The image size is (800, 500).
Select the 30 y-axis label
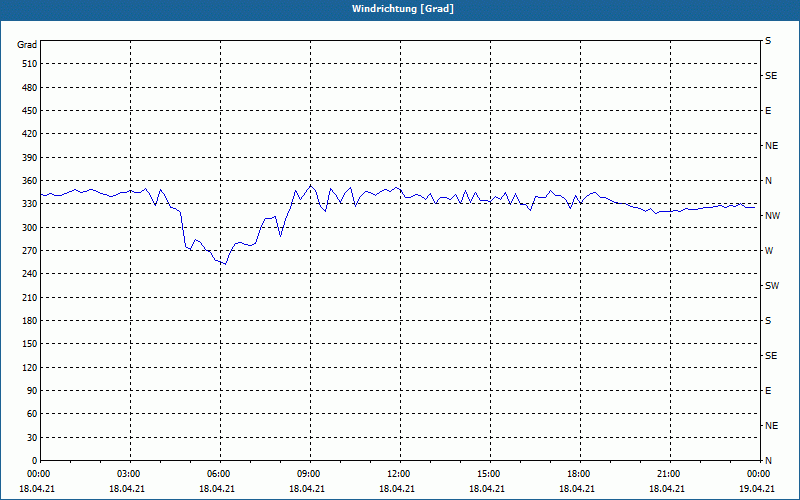(x=31, y=437)
